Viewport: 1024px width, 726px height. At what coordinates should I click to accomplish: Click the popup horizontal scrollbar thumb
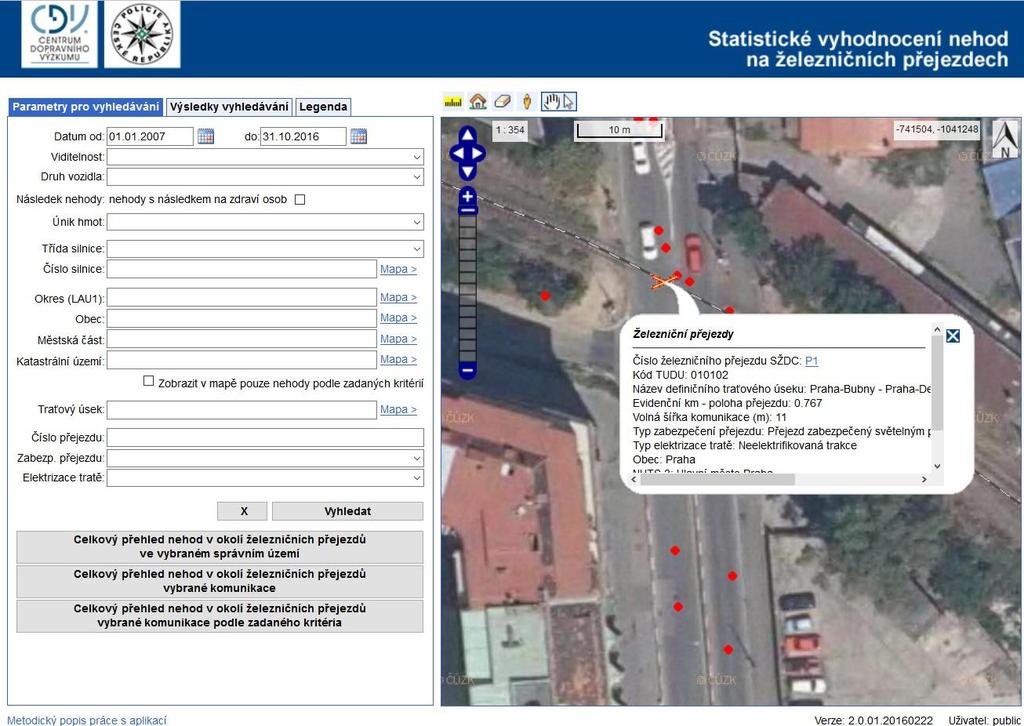pyautogui.click(x=717, y=479)
